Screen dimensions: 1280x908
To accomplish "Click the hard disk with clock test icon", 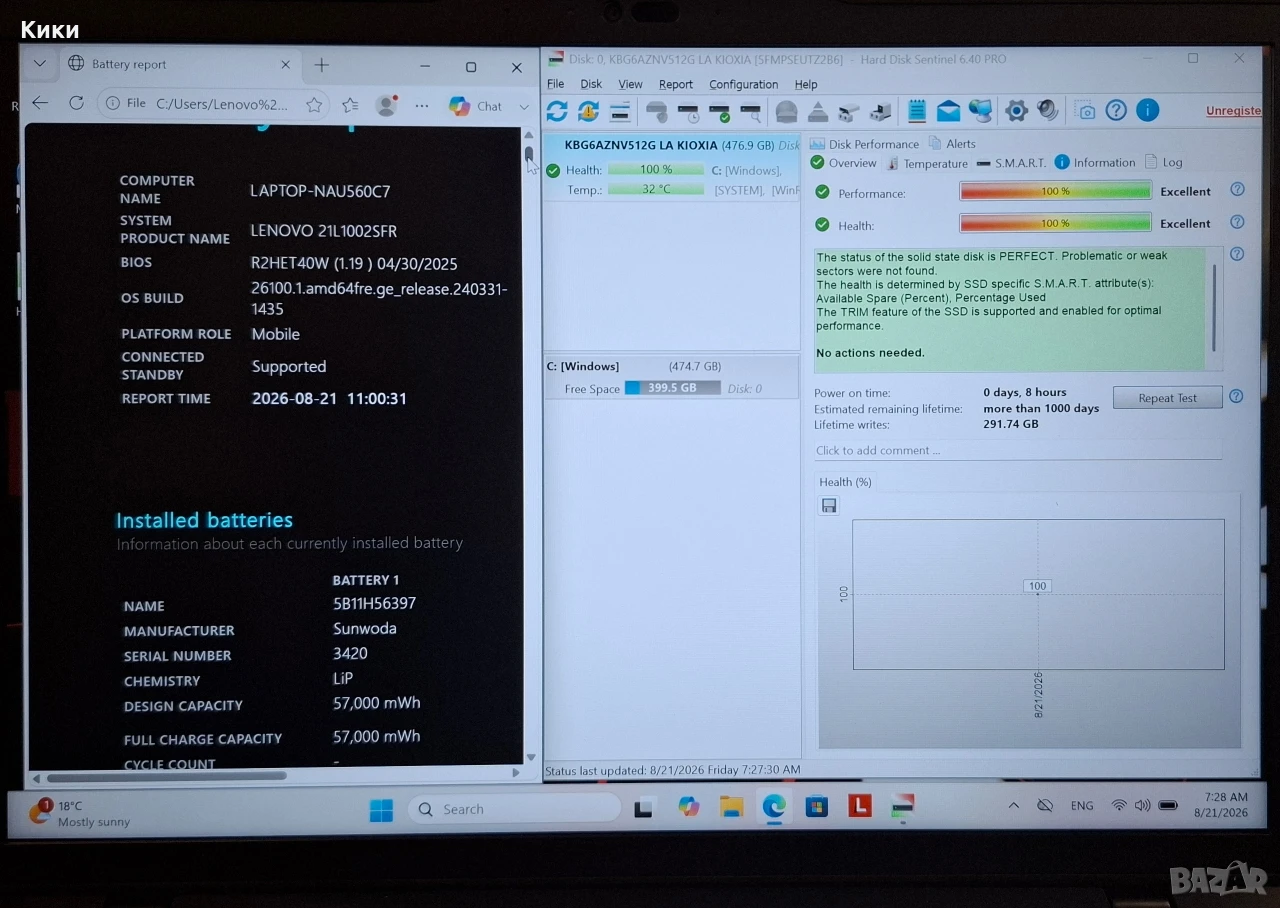I will (688, 111).
